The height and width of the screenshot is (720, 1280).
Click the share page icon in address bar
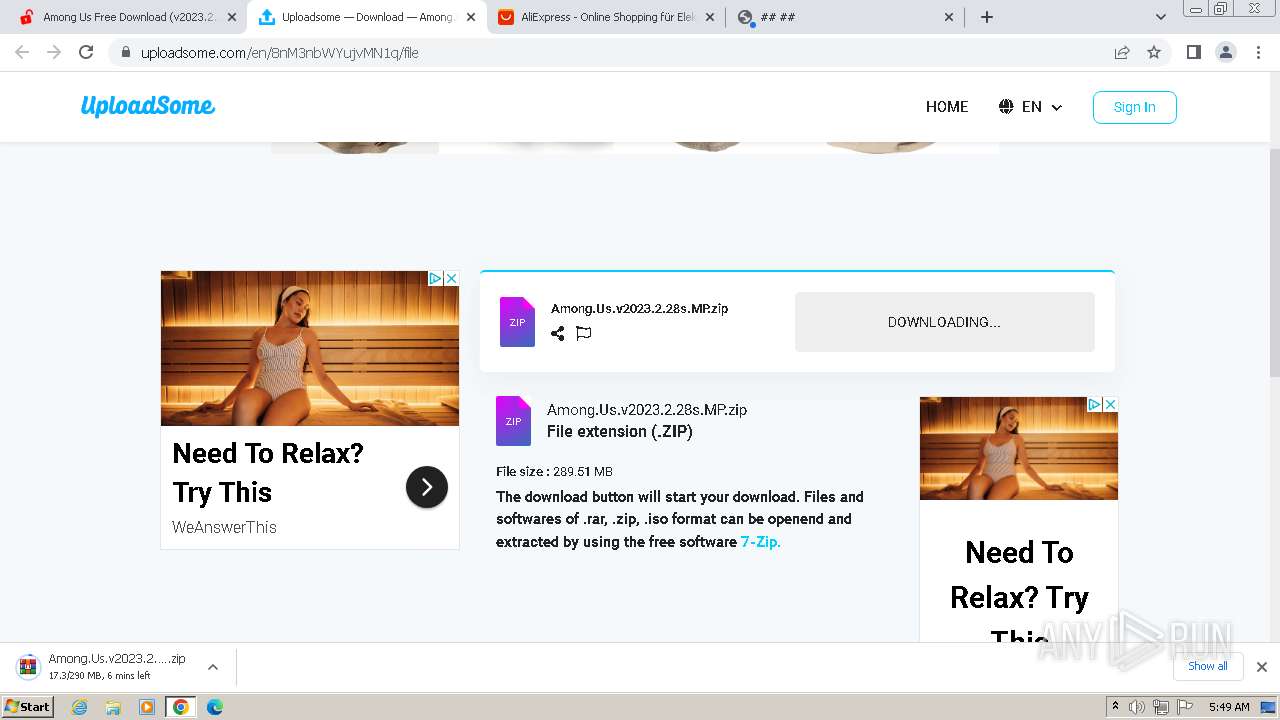coord(1122,52)
